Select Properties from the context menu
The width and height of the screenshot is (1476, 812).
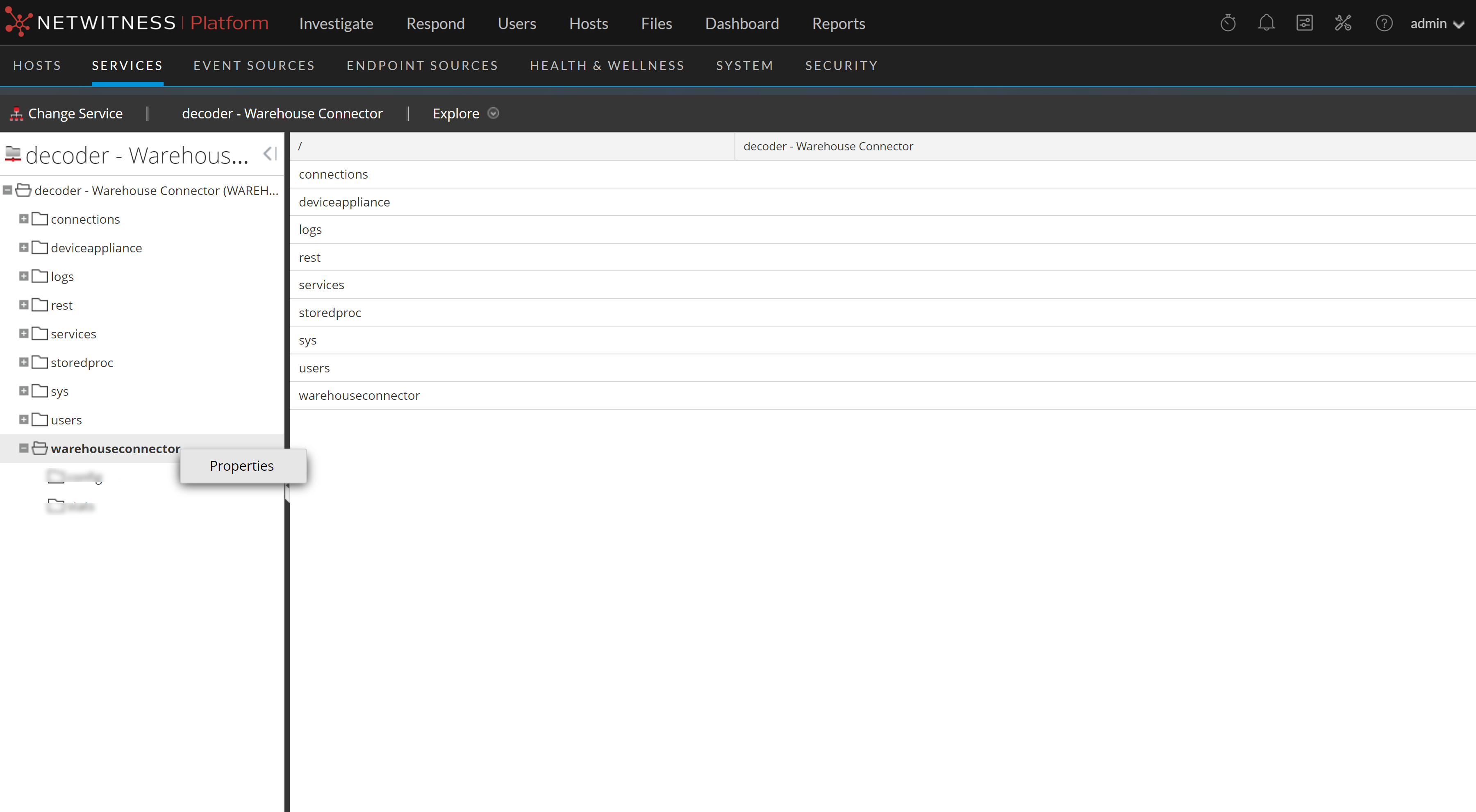tap(241, 465)
